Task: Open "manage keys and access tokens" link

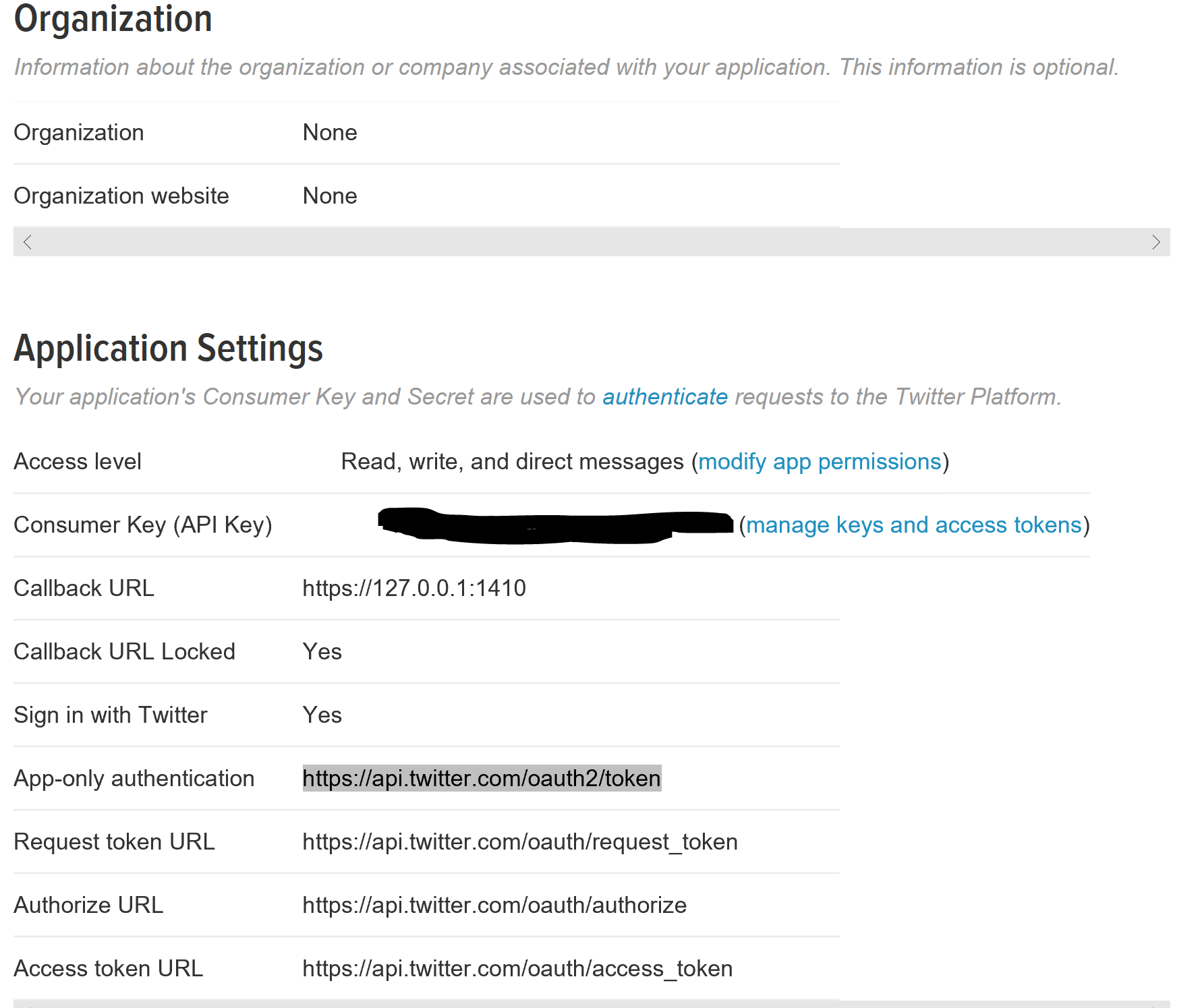Action: 913,525
